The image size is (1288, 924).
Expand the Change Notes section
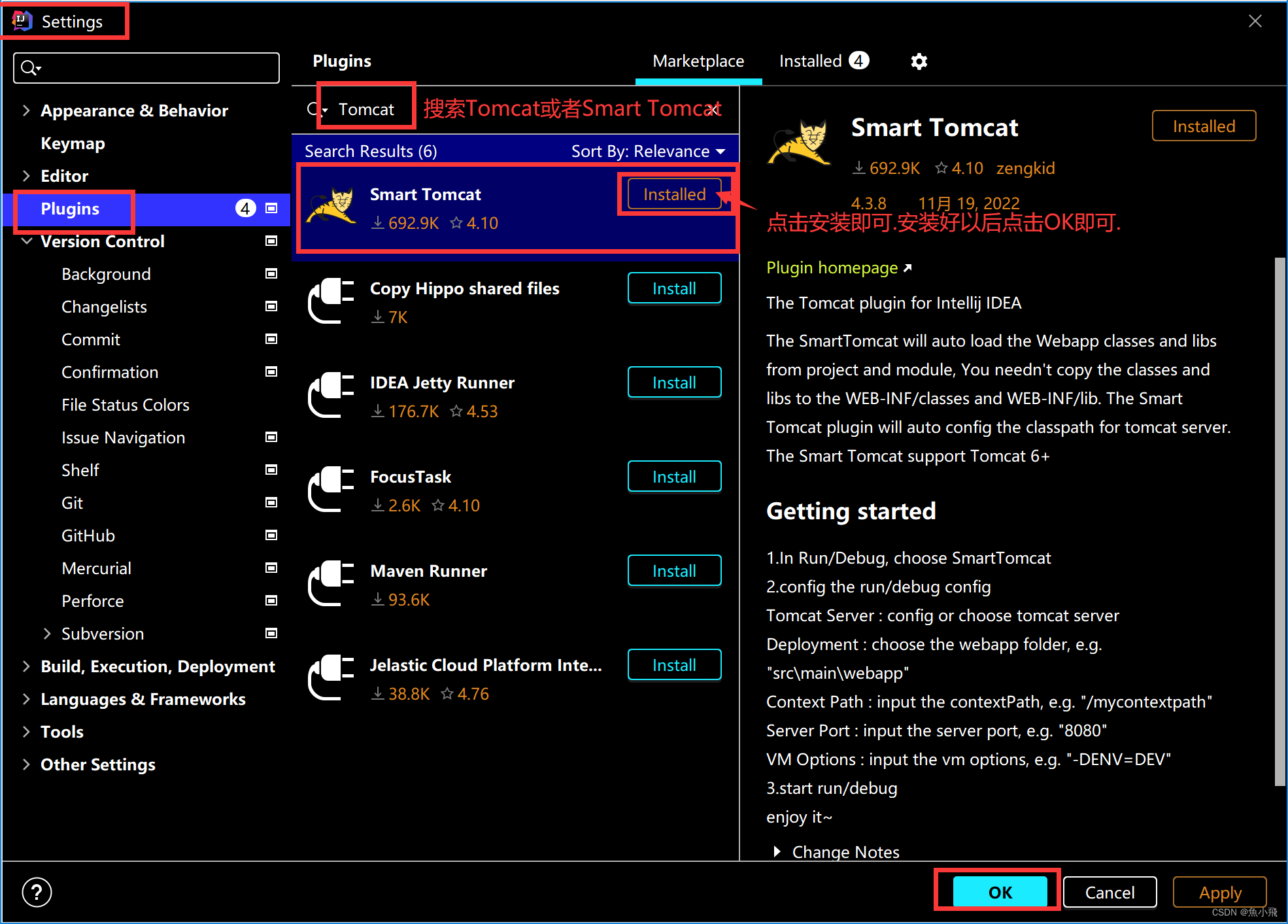[x=777, y=851]
